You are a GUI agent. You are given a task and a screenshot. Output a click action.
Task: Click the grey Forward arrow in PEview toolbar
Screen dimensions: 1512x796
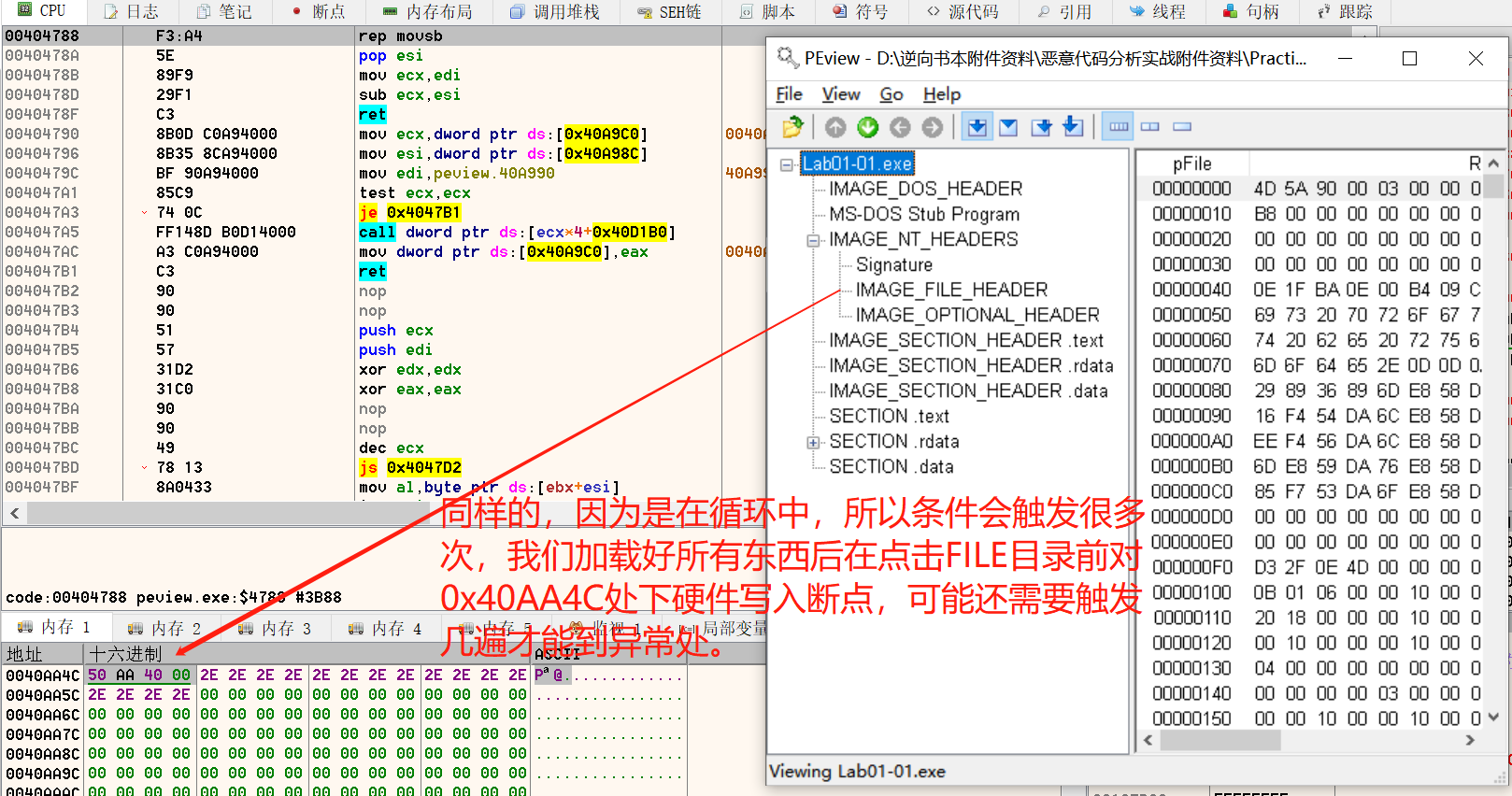[x=932, y=127]
